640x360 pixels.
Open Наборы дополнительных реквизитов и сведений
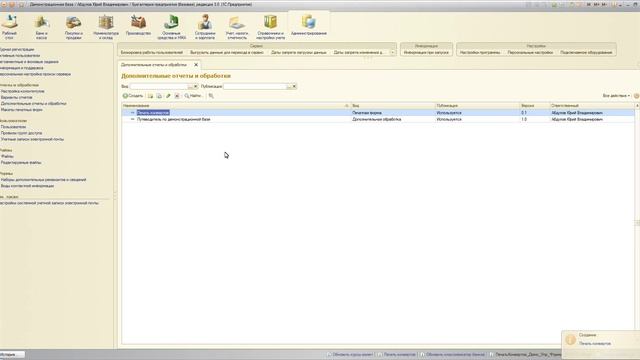[x=43, y=180]
